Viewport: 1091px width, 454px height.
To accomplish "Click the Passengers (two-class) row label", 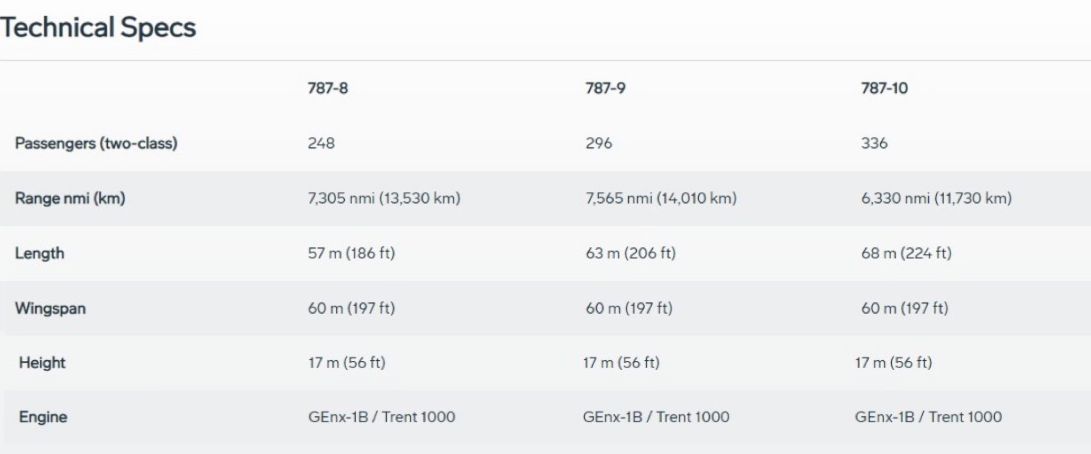I will (x=96, y=143).
